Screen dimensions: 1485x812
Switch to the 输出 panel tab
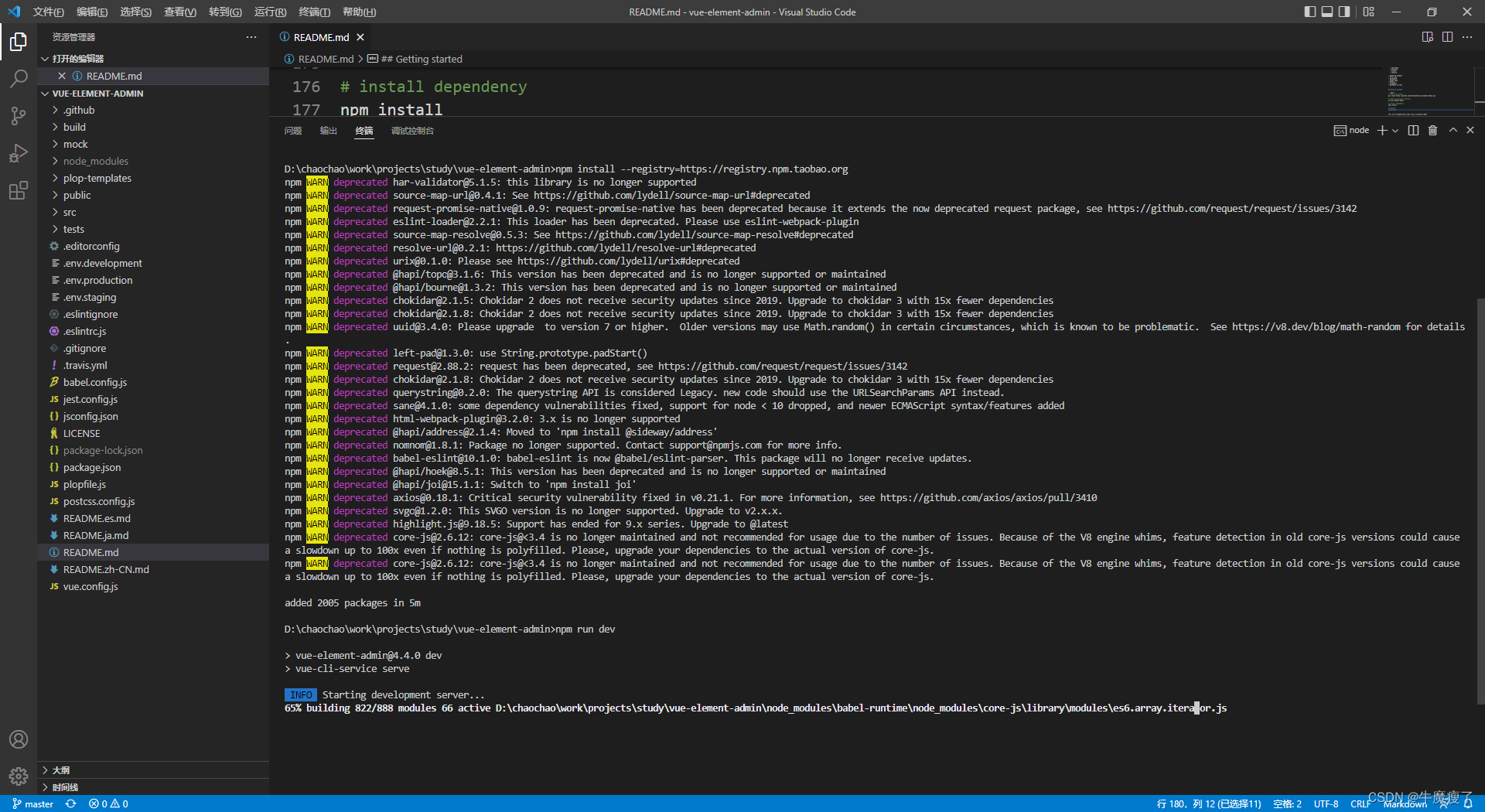[x=329, y=131]
